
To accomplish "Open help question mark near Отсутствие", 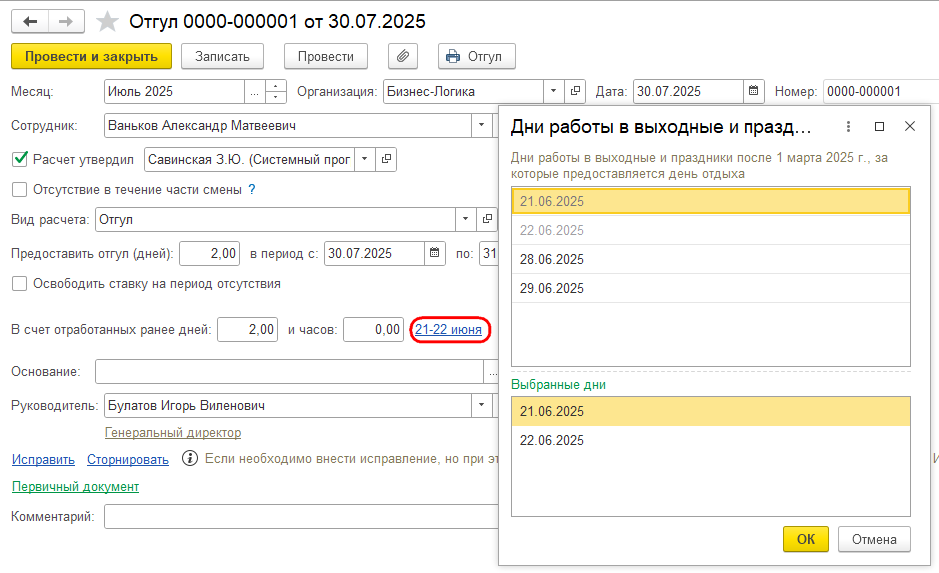I will coord(252,190).
